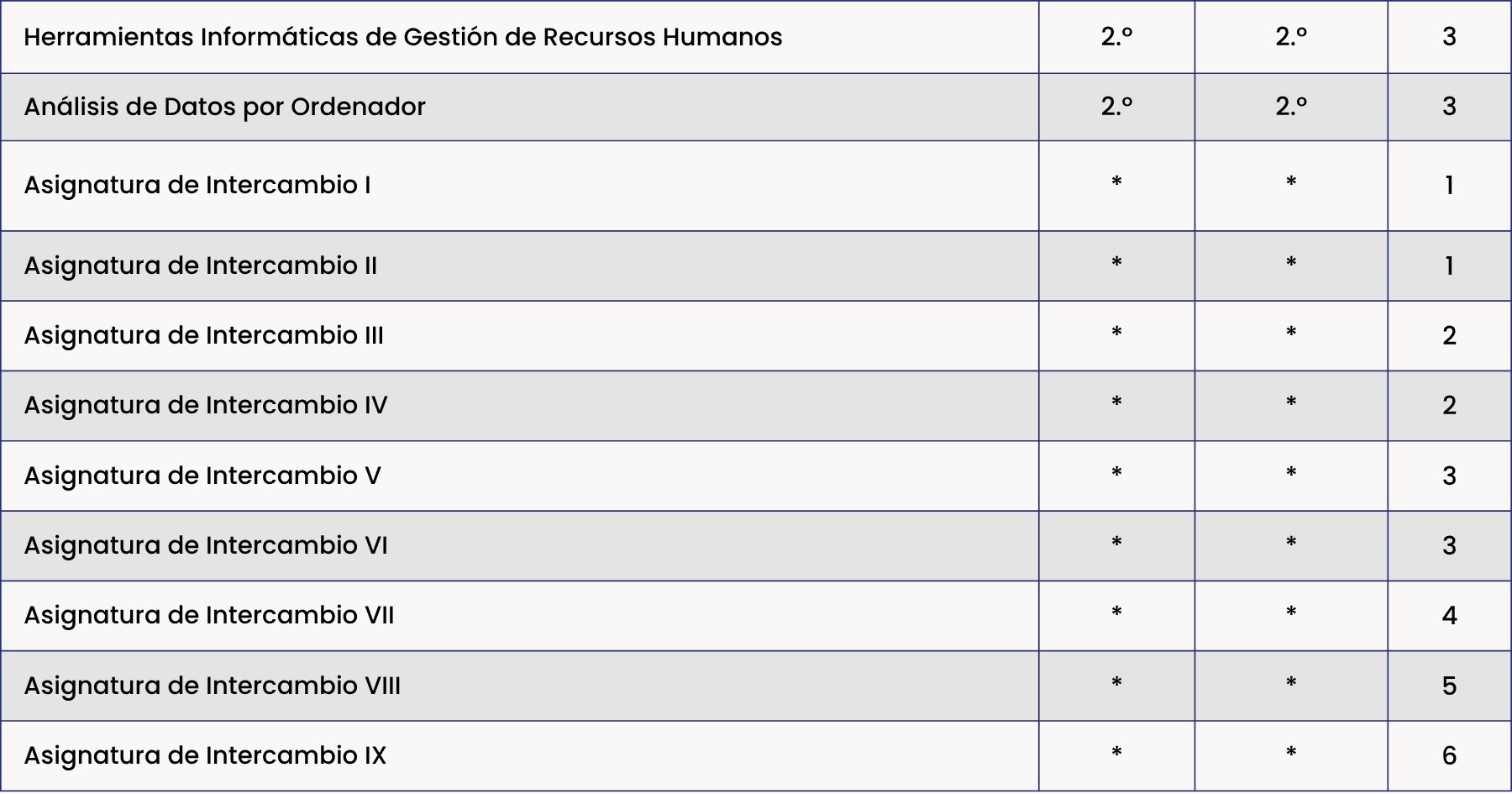
Task: Click the number 2 in the Intercambio IV row
Action: (x=1449, y=405)
